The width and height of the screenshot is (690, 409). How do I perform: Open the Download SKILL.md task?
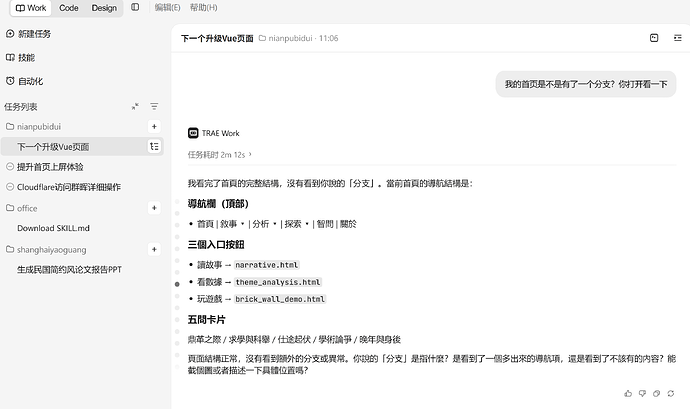[x=53, y=228]
